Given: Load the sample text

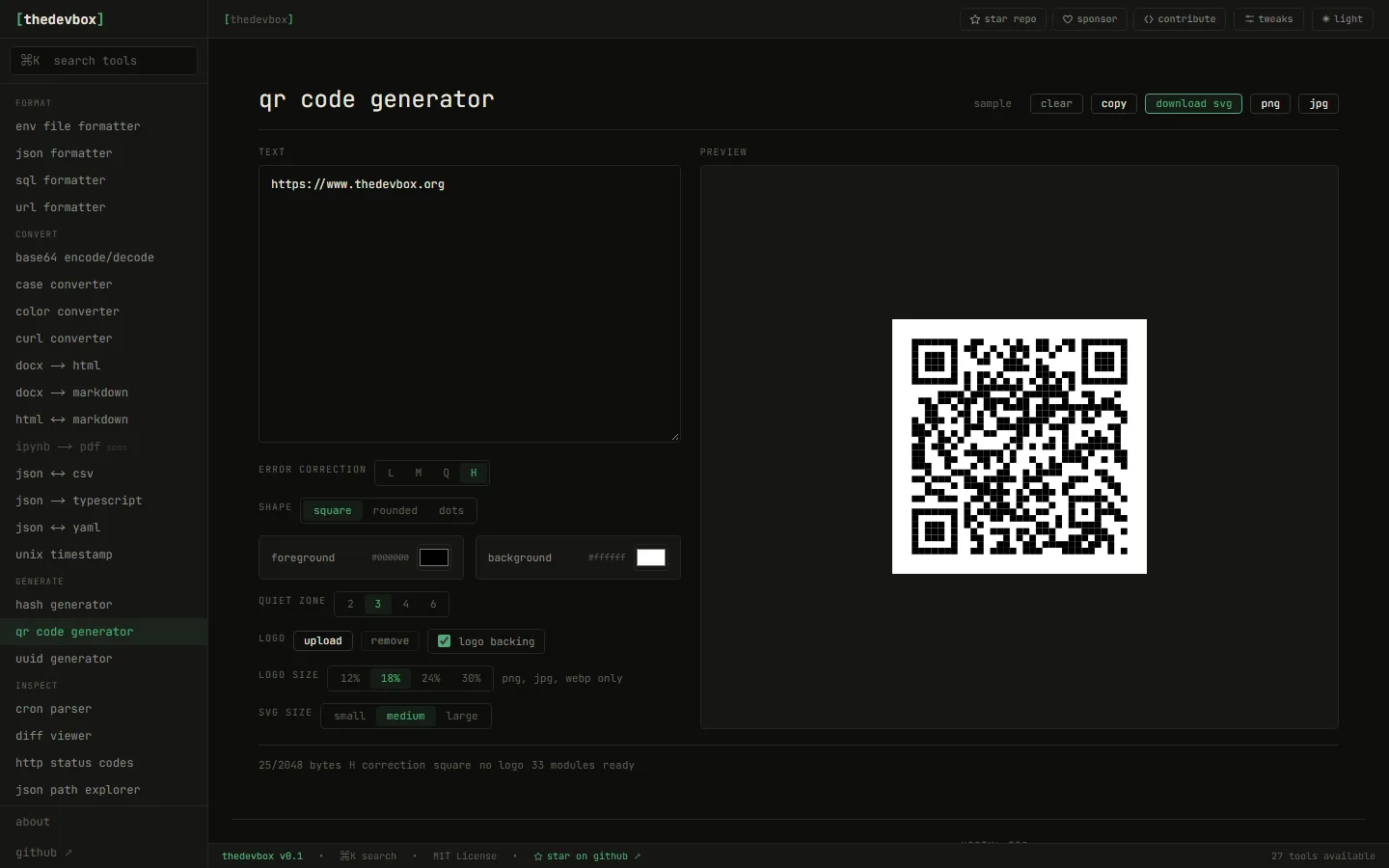Looking at the screenshot, I should pos(993,103).
